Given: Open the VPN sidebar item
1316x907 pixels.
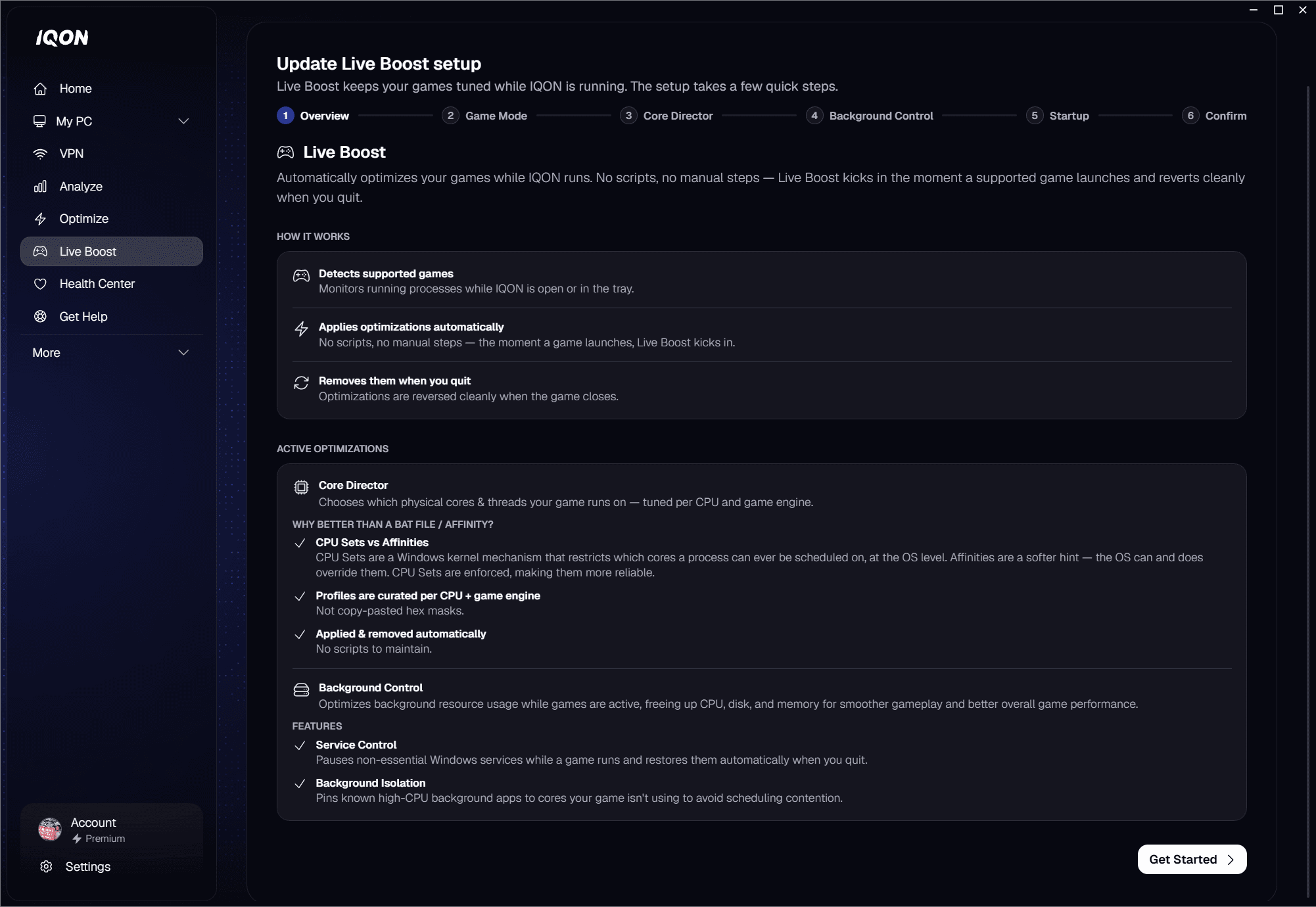Looking at the screenshot, I should point(112,154).
